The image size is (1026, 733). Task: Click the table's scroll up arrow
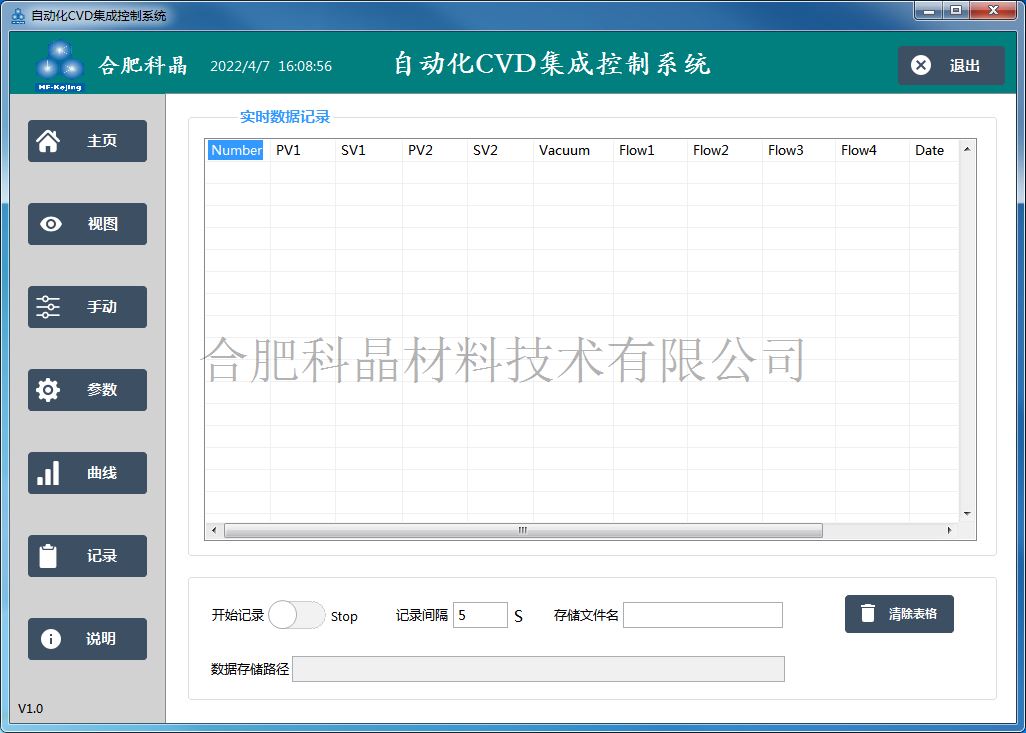click(x=967, y=150)
